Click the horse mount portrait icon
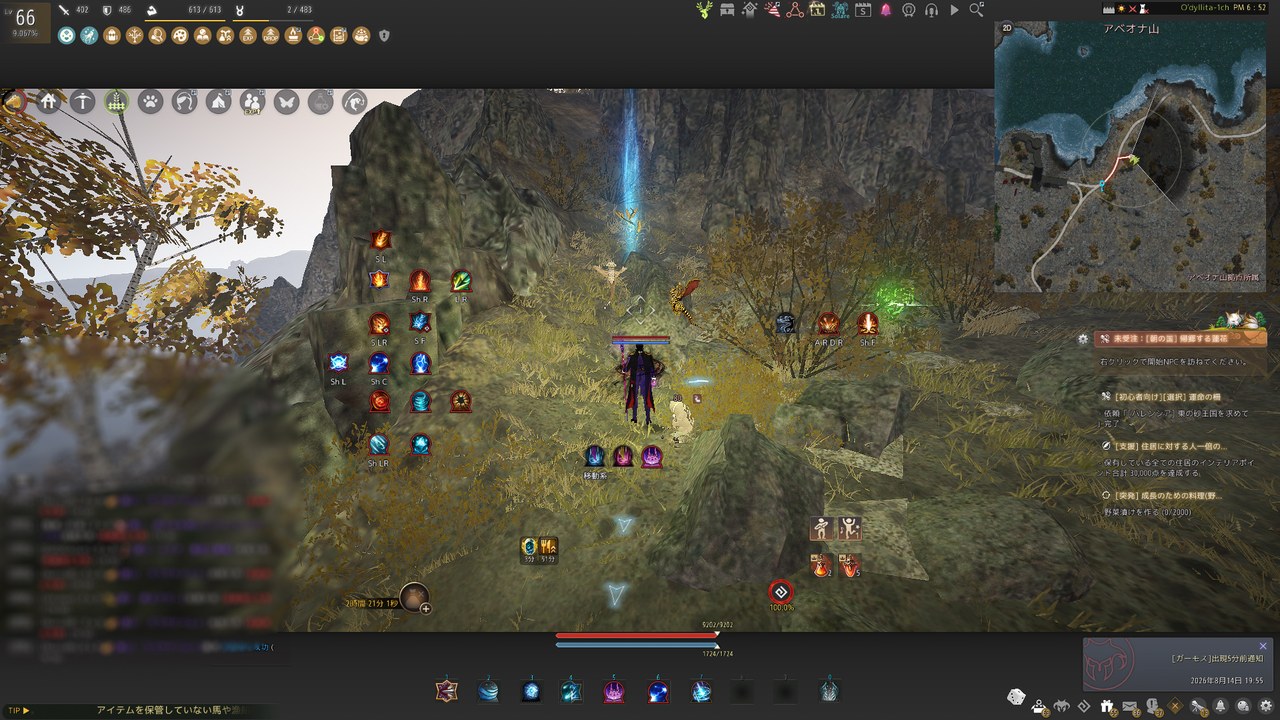The width and height of the screenshot is (1280, 720). [x=13, y=101]
